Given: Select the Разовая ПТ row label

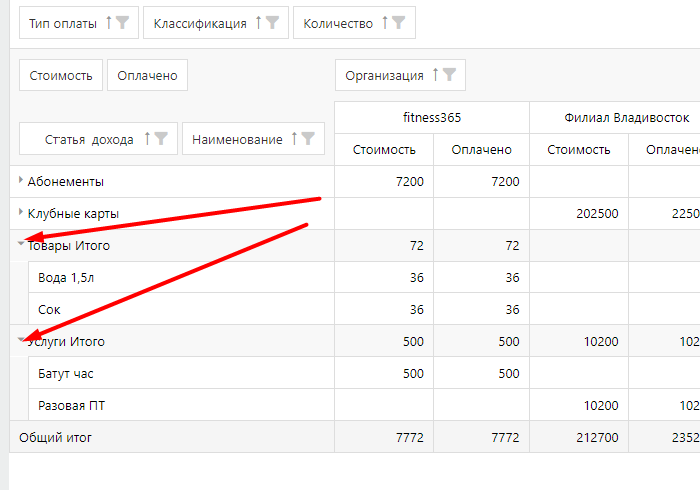Looking at the screenshot, I should coord(71,406).
